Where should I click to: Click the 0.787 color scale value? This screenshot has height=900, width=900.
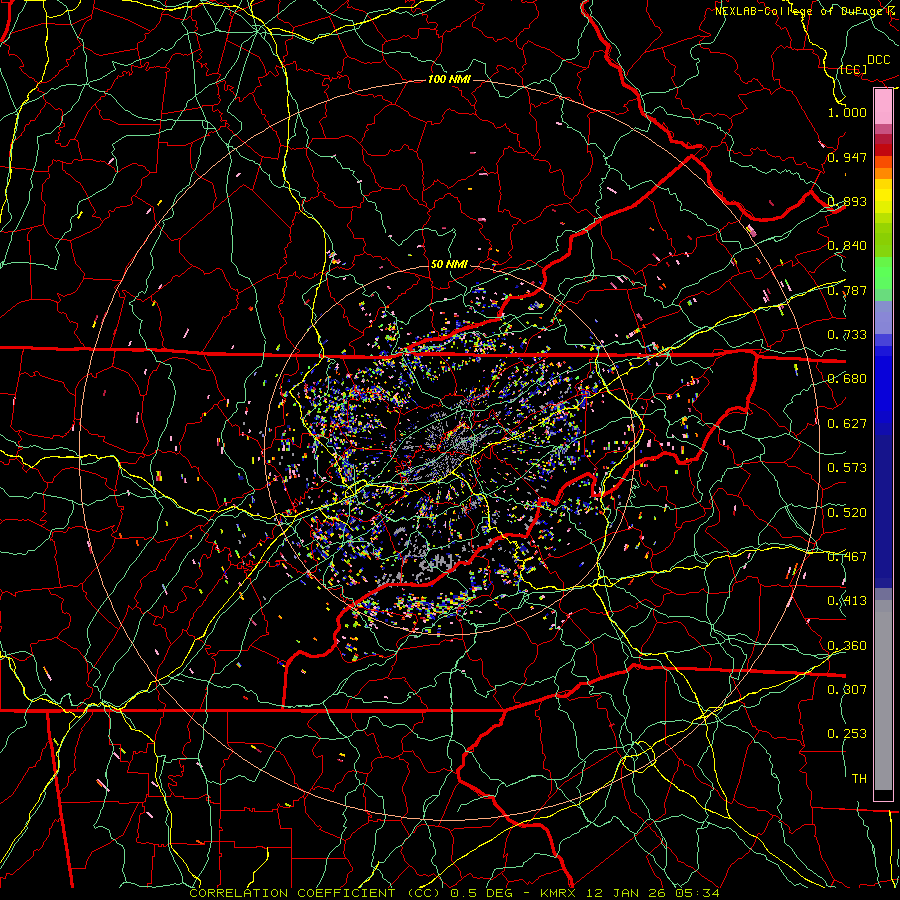tap(847, 290)
